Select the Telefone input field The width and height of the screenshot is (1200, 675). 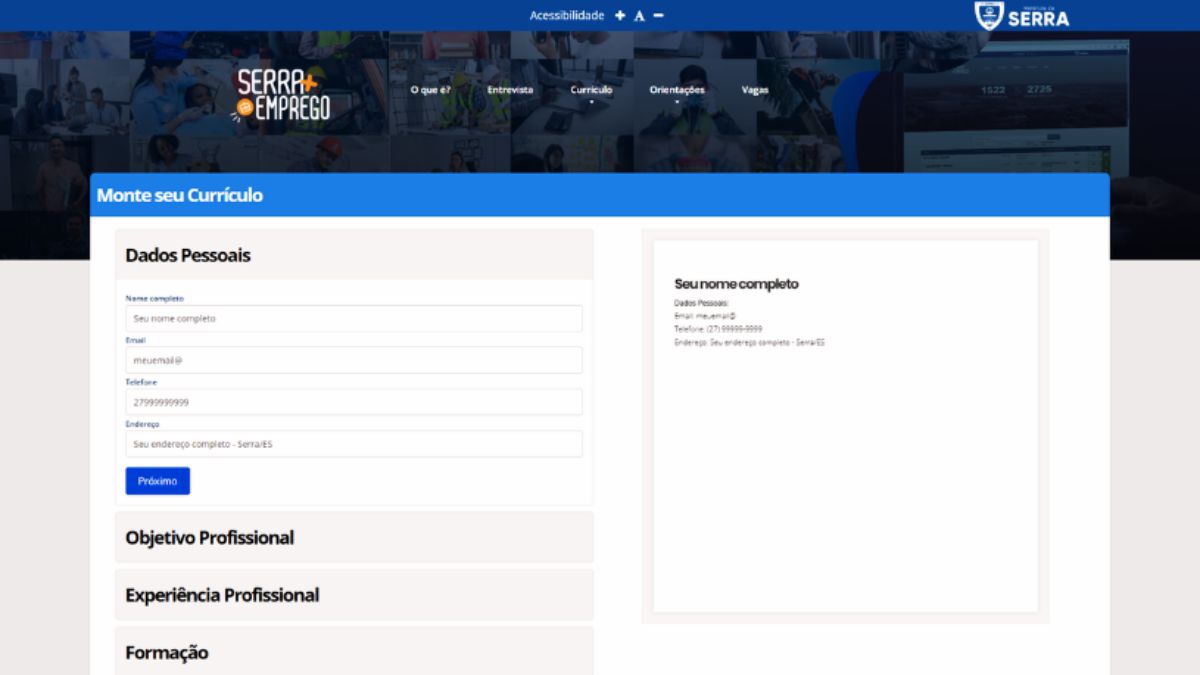(354, 402)
